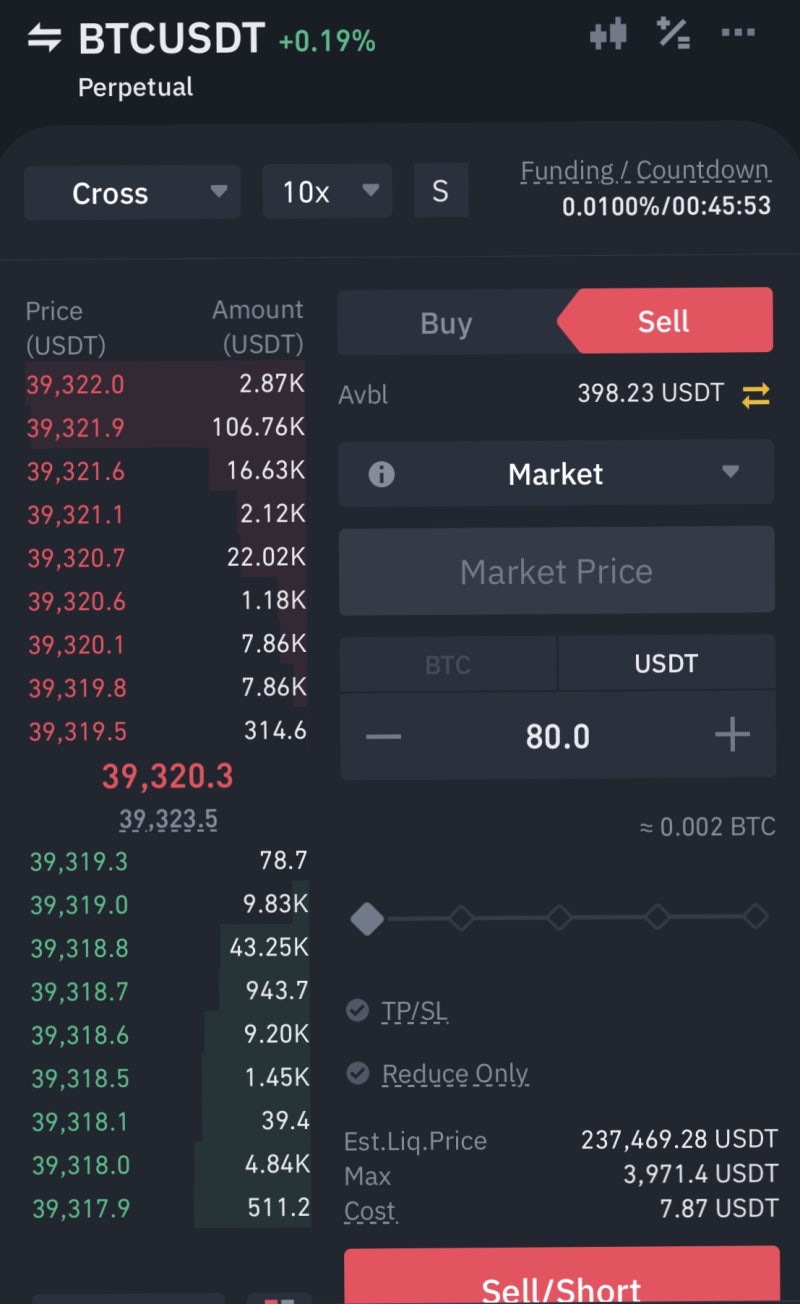Screen dimensions: 800x1304
Task: Enable the TP/SL checkbox
Action: [357, 1011]
